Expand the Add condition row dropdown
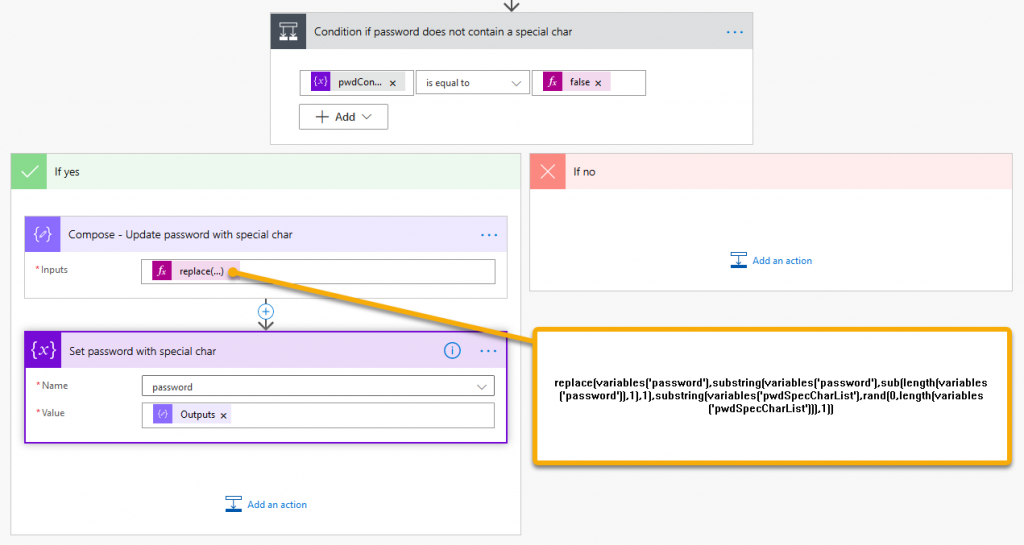The width and height of the screenshot is (1024, 545). (343, 117)
